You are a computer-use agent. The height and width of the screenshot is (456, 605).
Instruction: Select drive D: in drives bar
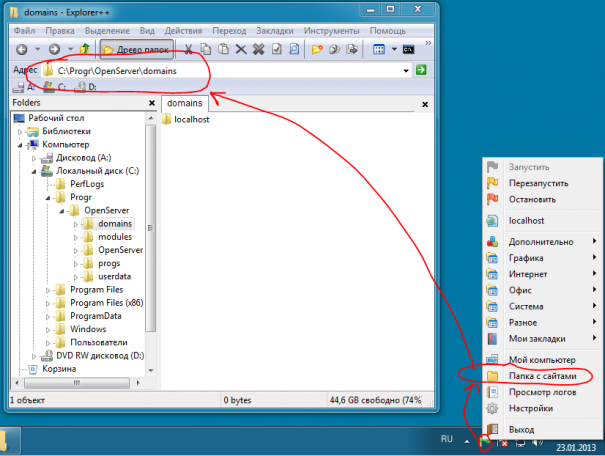coord(85,87)
